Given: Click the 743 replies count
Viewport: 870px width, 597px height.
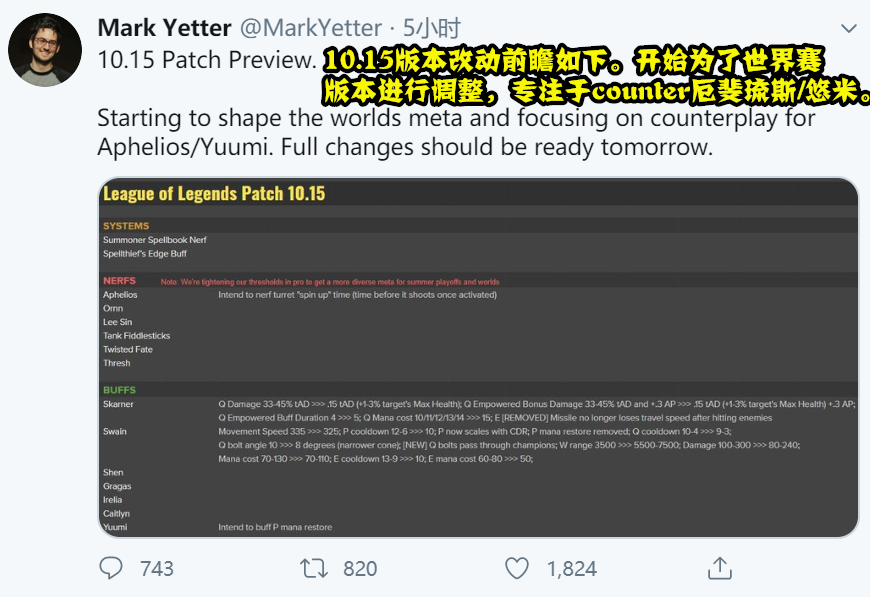Looking at the screenshot, I should coord(156,569).
